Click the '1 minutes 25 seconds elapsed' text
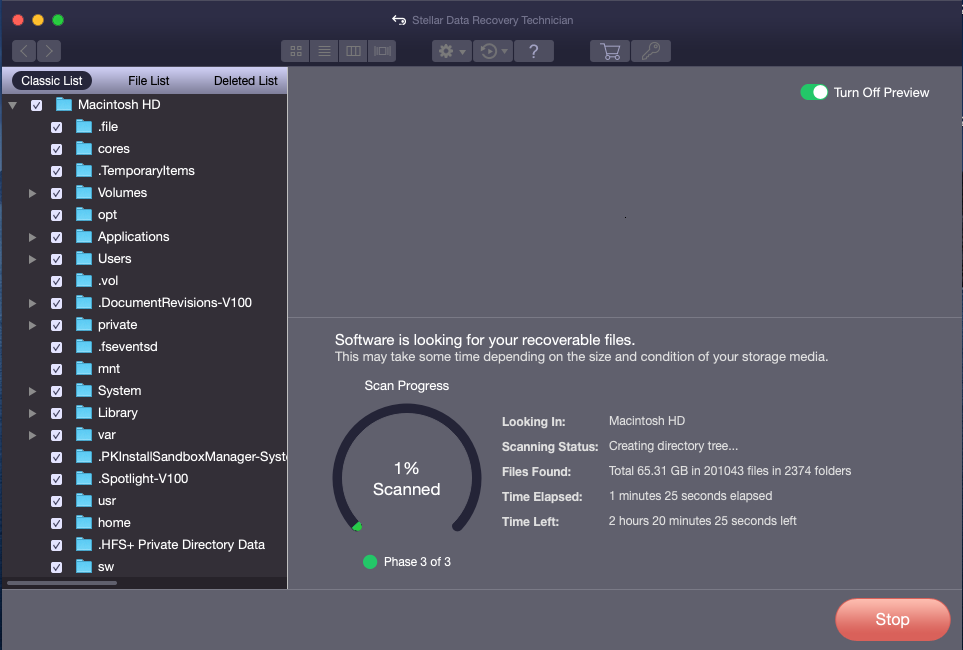The image size is (963, 650). tap(690, 496)
